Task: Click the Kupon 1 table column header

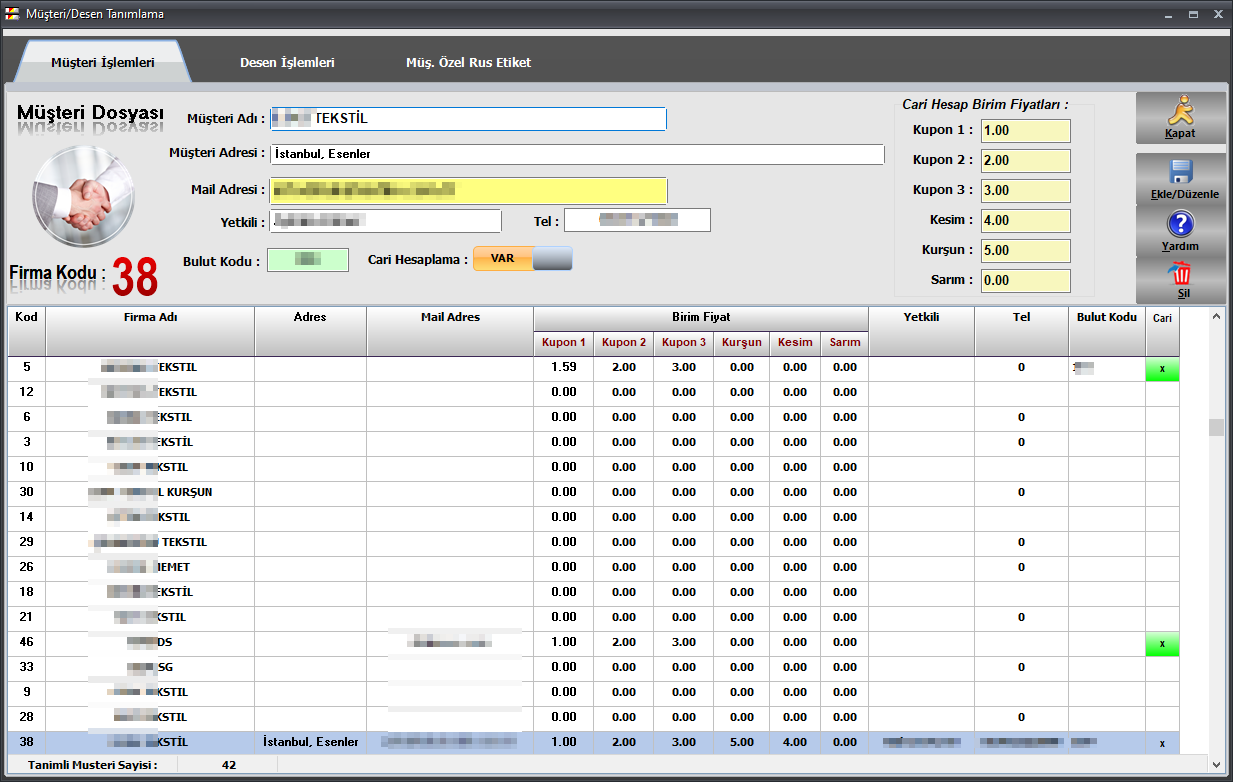Action: [x=564, y=343]
